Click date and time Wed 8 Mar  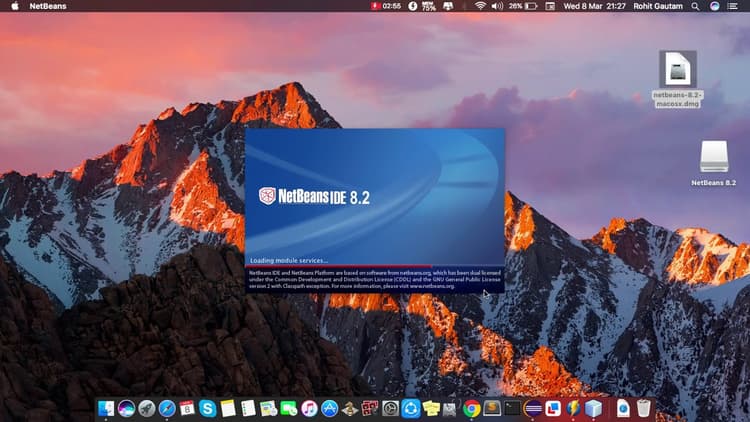pyautogui.click(x=594, y=6)
